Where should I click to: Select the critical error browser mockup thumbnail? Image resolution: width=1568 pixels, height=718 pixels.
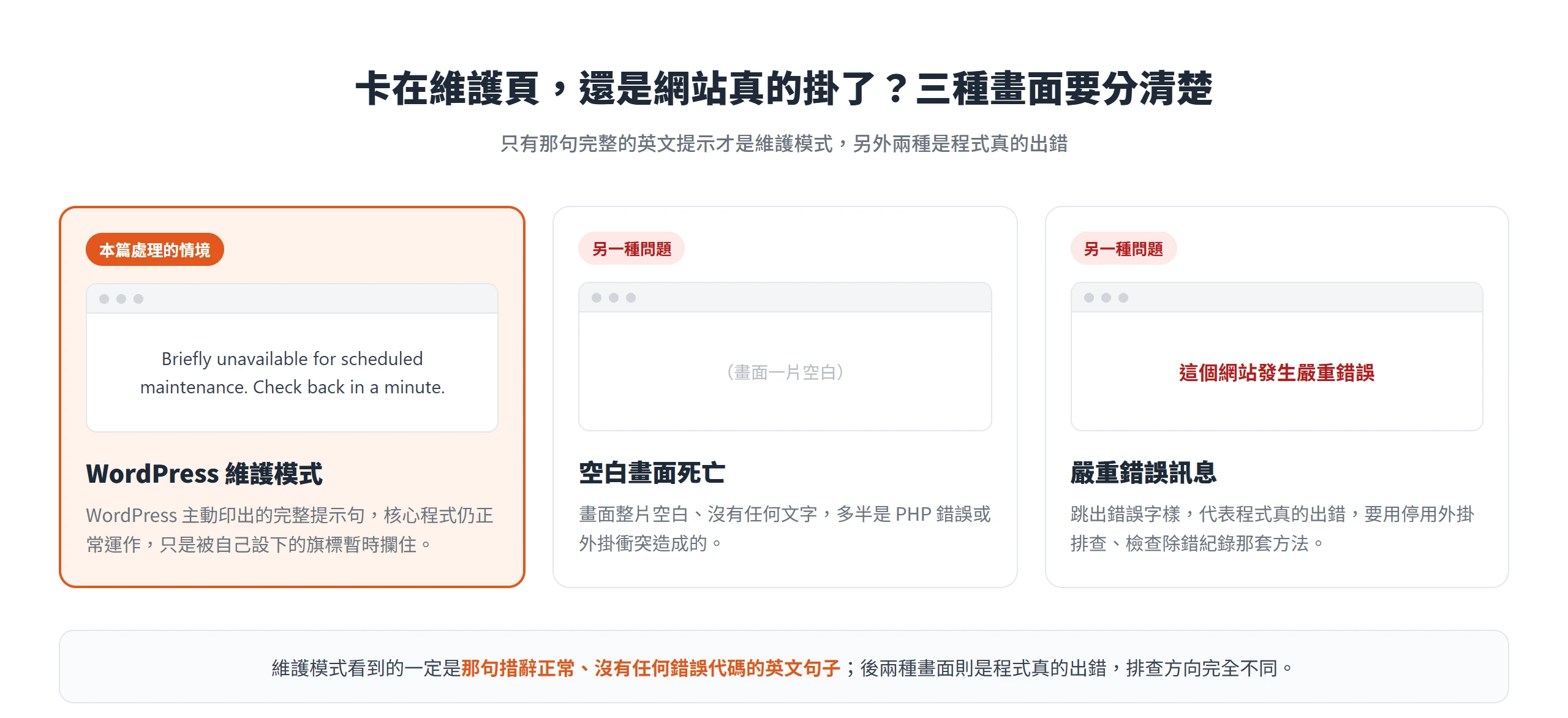point(1277,357)
